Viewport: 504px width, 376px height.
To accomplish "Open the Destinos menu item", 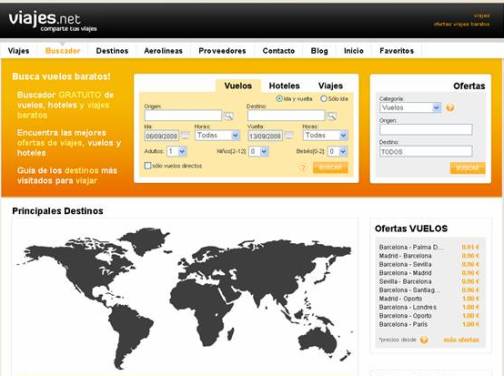I will [x=112, y=51].
